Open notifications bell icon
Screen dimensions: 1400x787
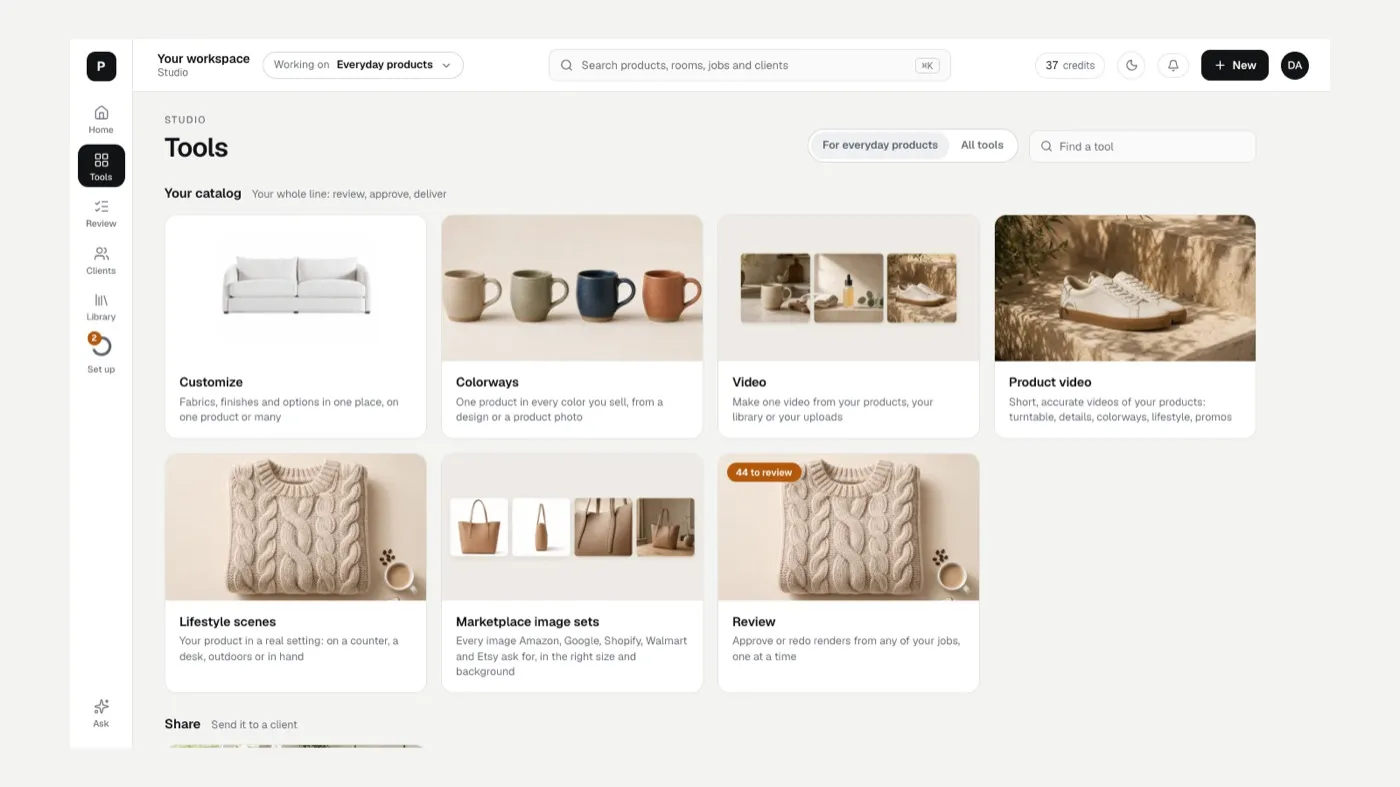tap(1173, 65)
